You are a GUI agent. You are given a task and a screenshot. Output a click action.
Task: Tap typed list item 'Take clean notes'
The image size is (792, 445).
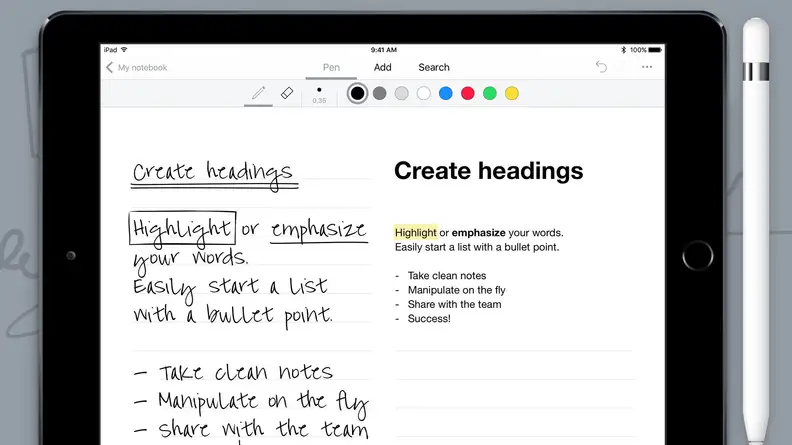[x=447, y=276]
